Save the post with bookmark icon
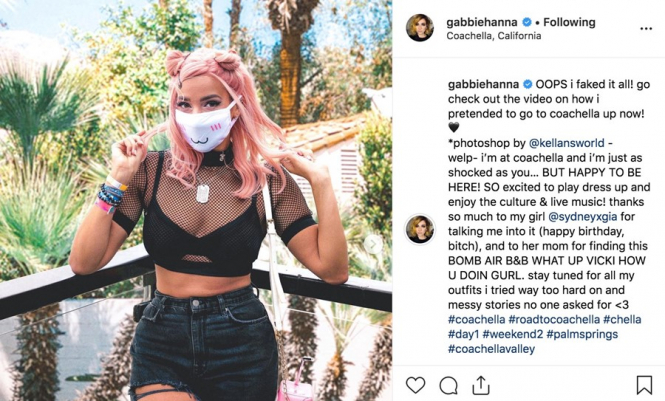 coord(644,385)
